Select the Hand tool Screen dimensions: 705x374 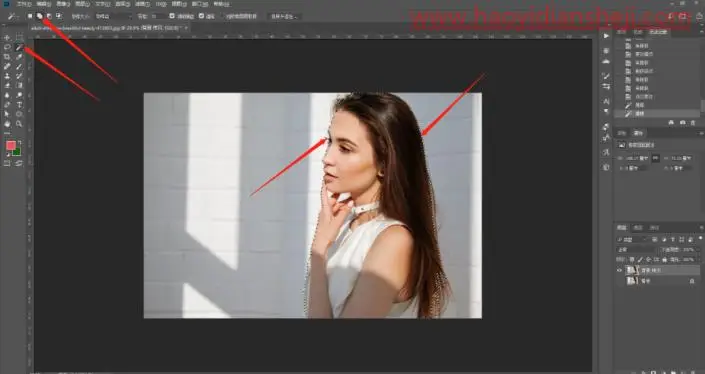[7, 124]
